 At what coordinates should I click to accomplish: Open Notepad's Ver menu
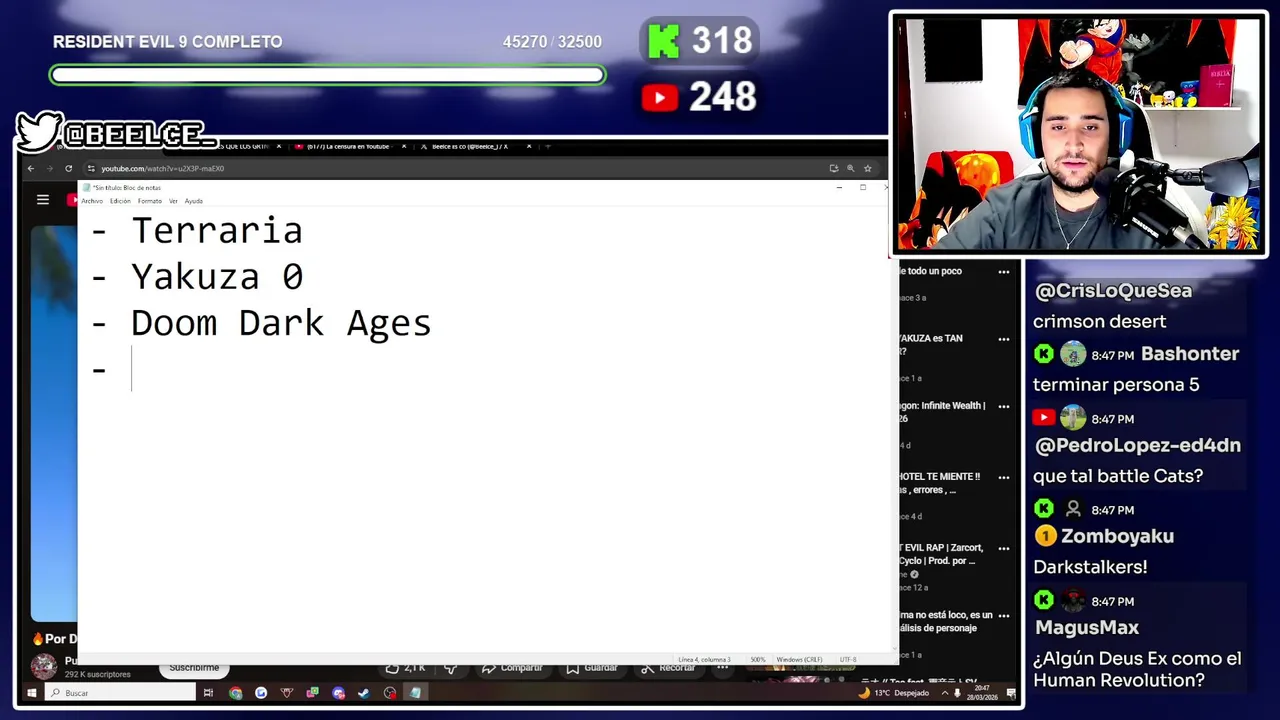pyautogui.click(x=173, y=201)
